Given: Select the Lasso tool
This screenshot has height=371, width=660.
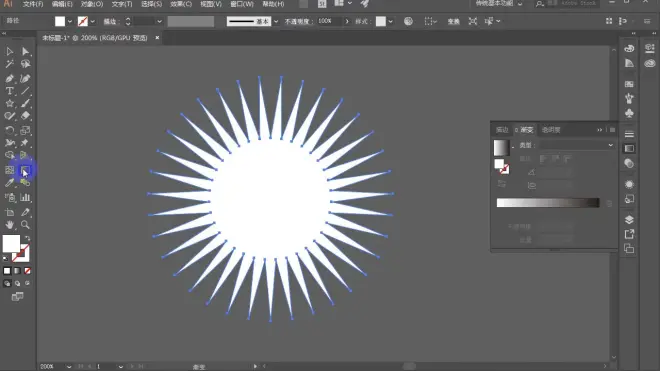Looking at the screenshot, I should point(25,64).
